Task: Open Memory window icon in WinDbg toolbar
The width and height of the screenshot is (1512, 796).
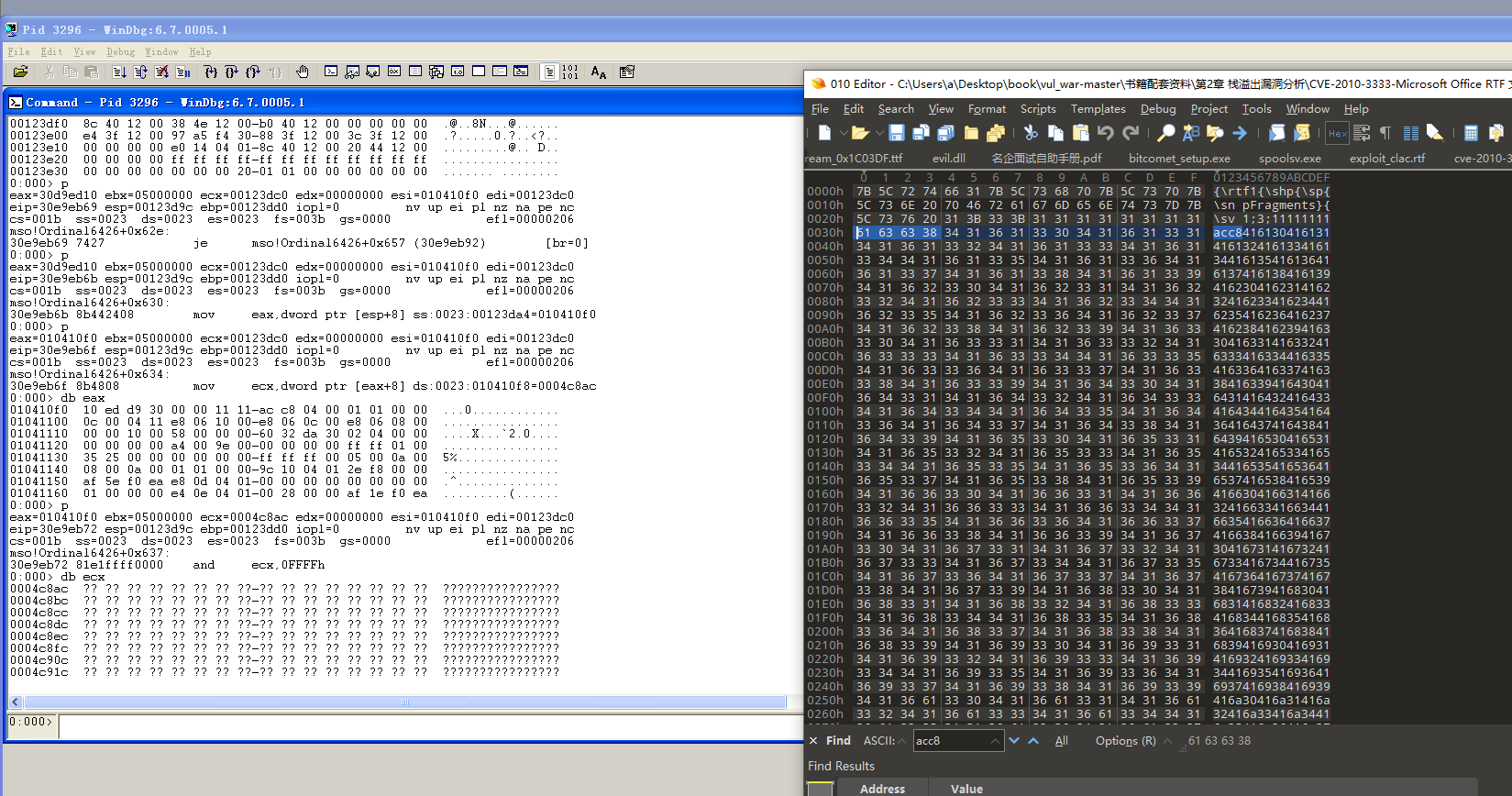Action: (414, 71)
